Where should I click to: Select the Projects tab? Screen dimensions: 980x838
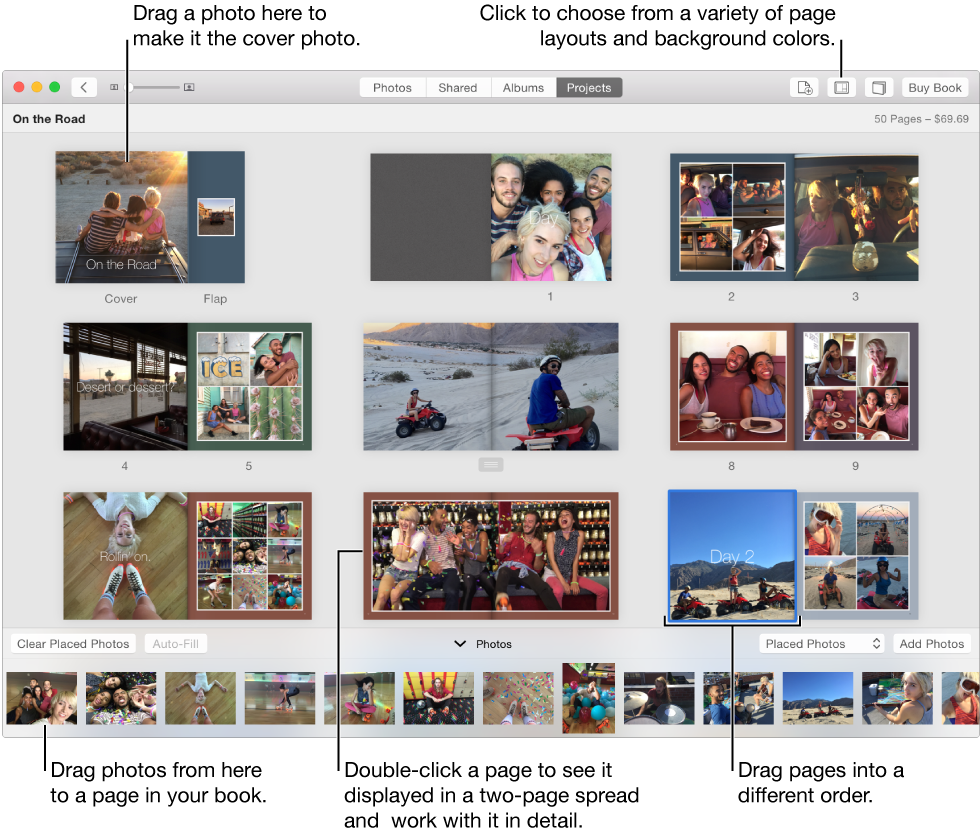pos(589,87)
